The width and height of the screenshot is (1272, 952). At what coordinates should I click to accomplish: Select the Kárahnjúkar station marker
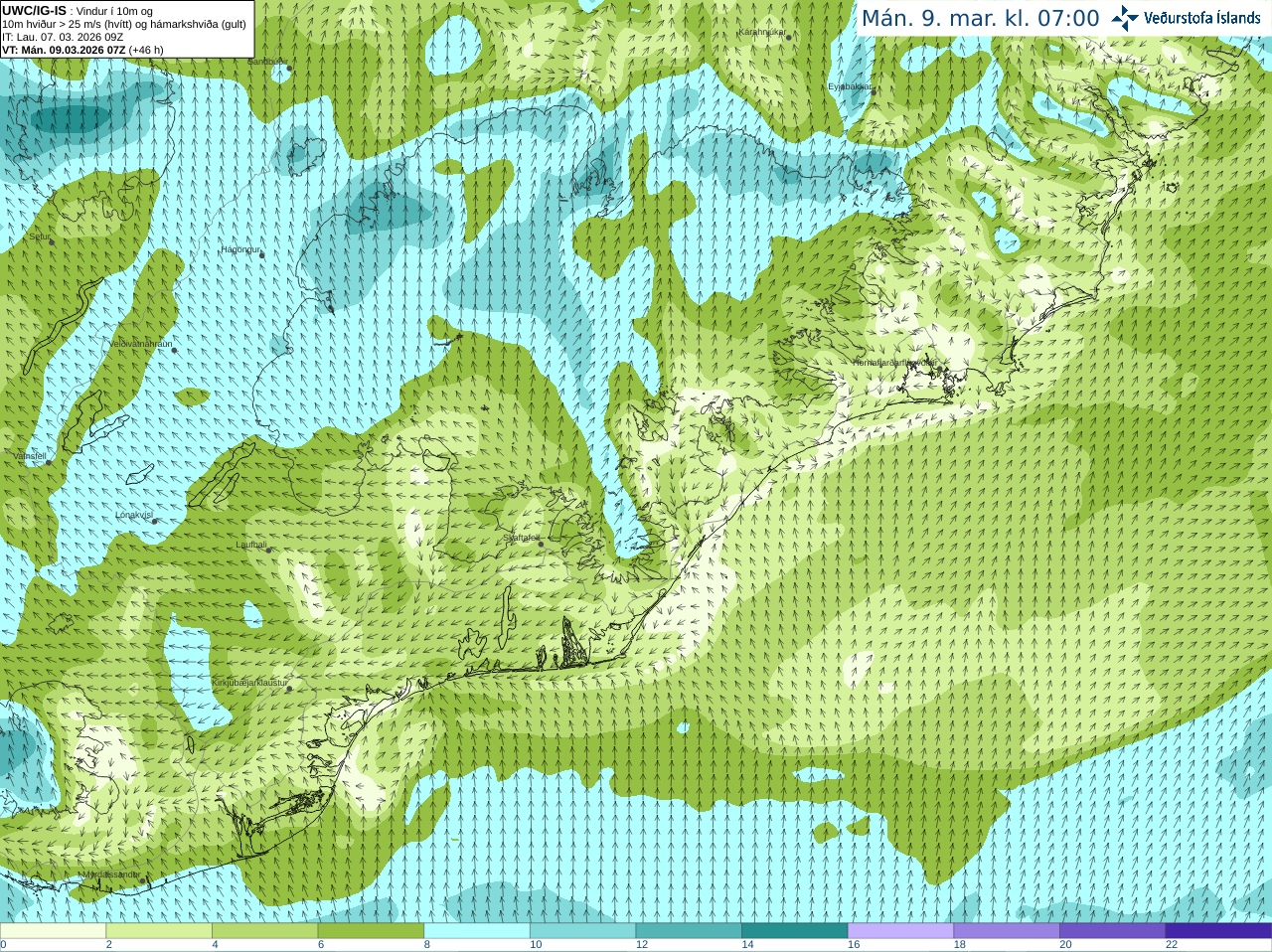point(789,37)
